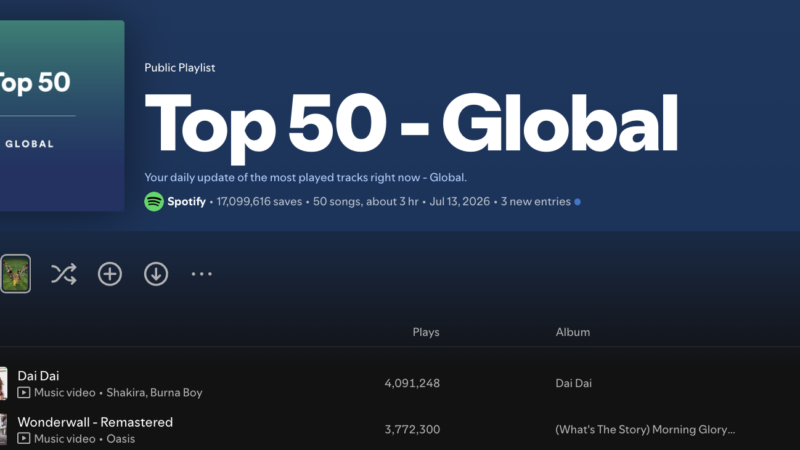
Task: Select the Dai Dai track title
Action: [38, 376]
